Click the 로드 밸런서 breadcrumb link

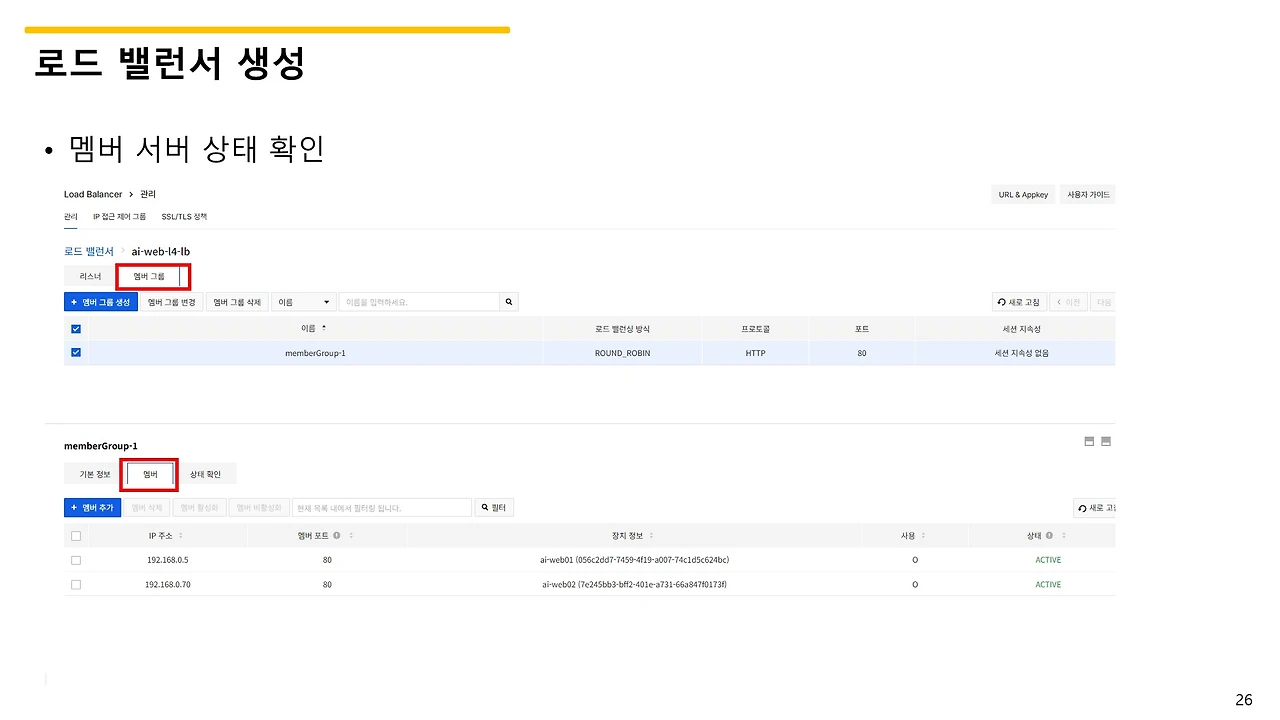point(89,251)
